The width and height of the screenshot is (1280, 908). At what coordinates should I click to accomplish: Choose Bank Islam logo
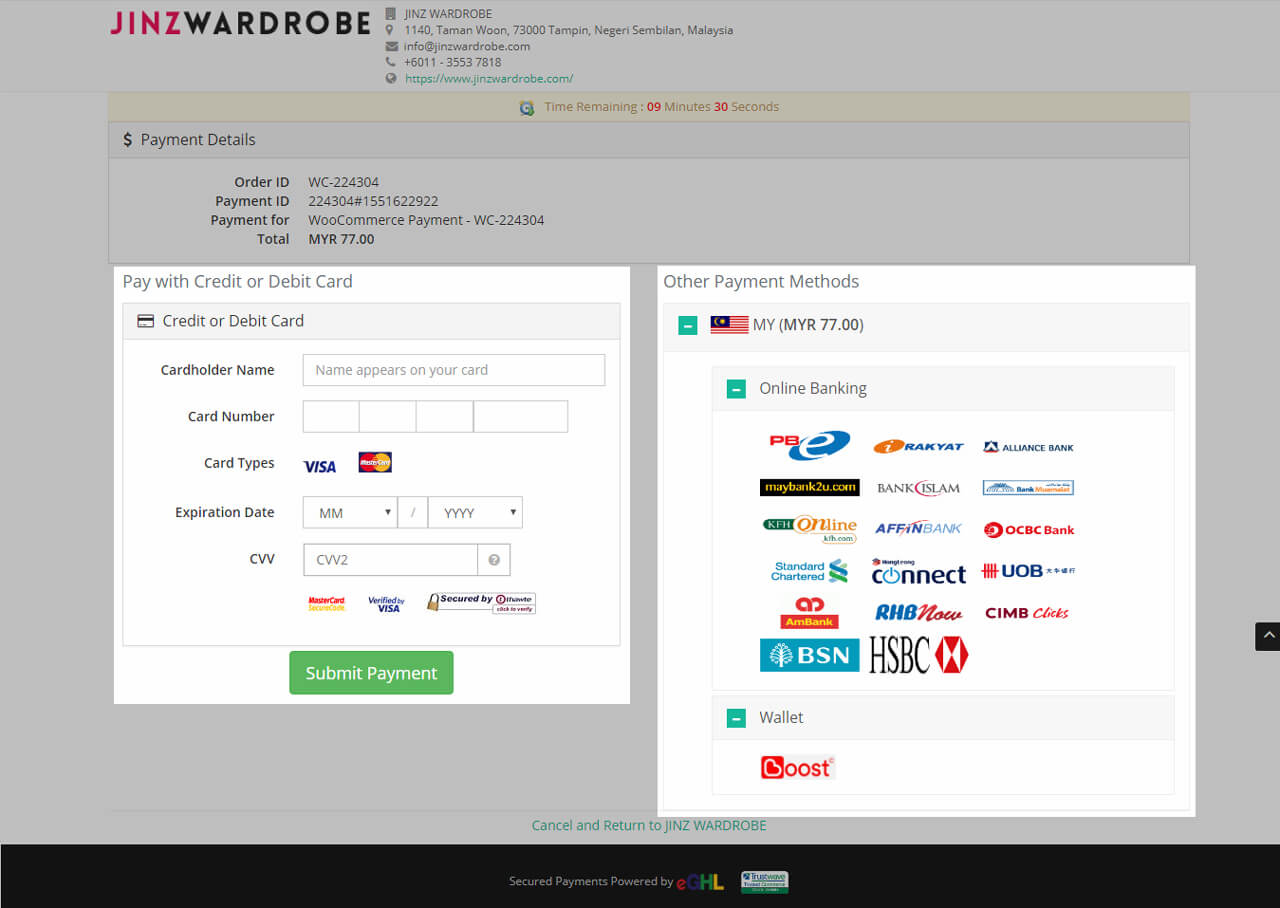point(918,488)
